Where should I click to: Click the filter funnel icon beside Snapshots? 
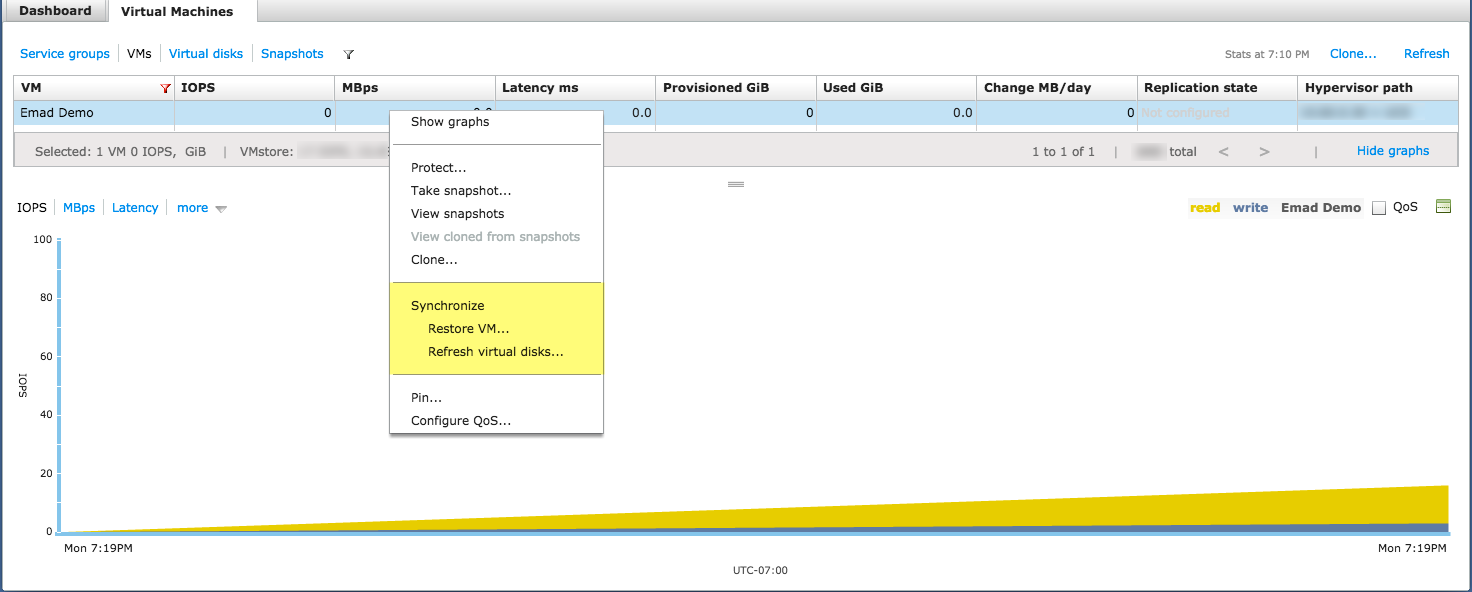349,54
